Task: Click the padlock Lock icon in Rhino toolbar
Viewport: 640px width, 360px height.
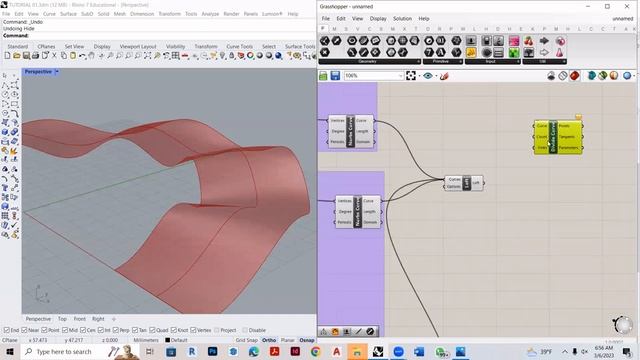Action: click(x=232, y=56)
